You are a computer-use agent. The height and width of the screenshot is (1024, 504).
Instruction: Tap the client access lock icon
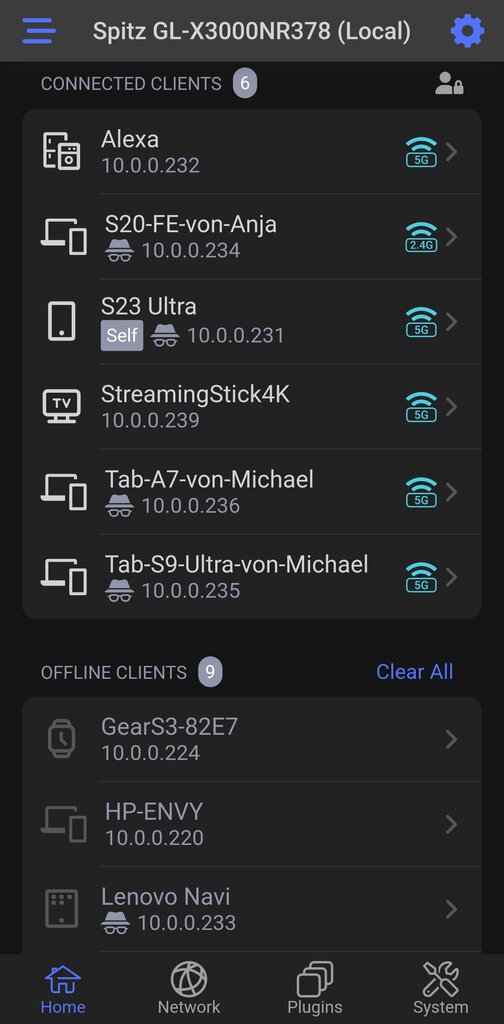pyautogui.click(x=449, y=84)
